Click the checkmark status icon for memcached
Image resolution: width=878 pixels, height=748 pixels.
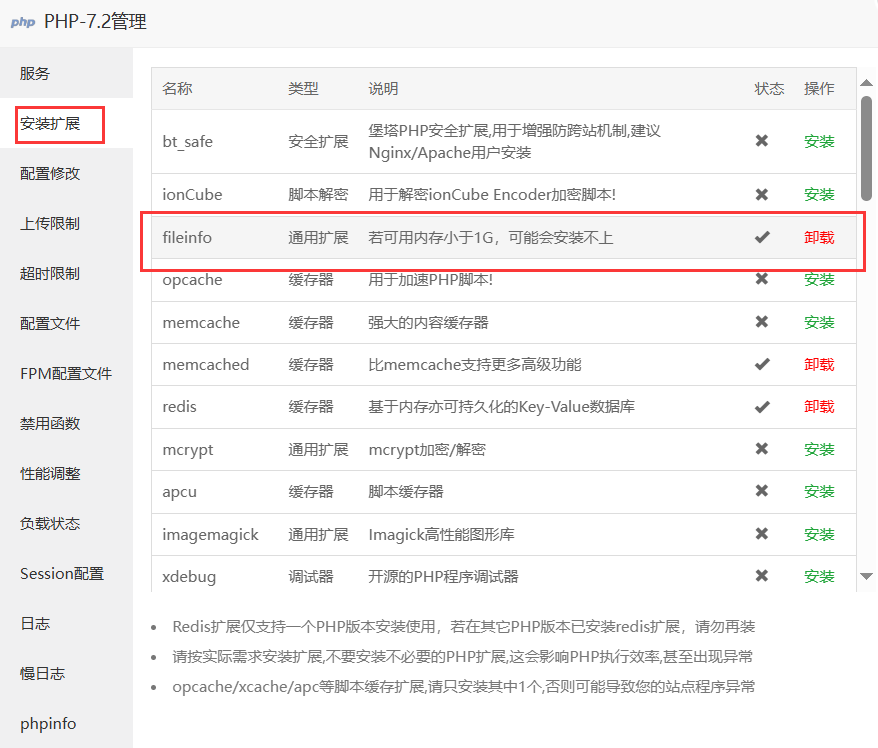pyautogui.click(x=762, y=364)
